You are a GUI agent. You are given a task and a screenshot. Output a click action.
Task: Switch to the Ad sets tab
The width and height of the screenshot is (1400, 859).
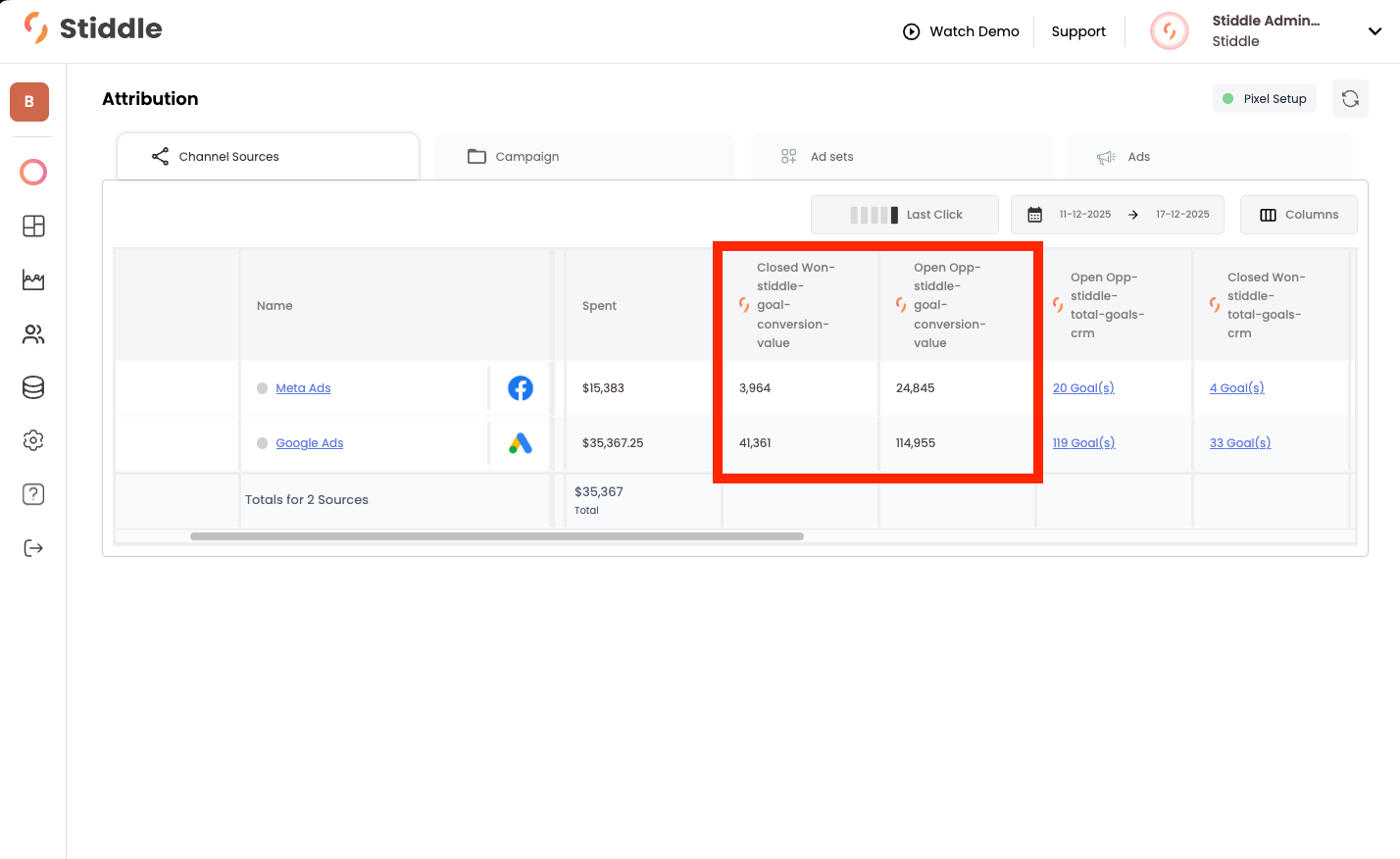(901, 157)
